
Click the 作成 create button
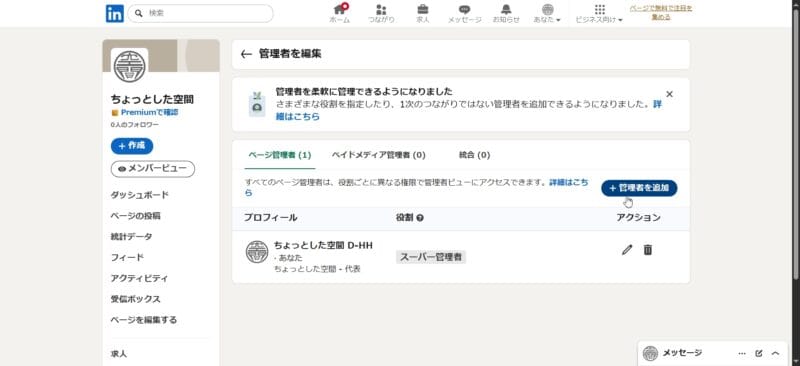click(x=132, y=146)
